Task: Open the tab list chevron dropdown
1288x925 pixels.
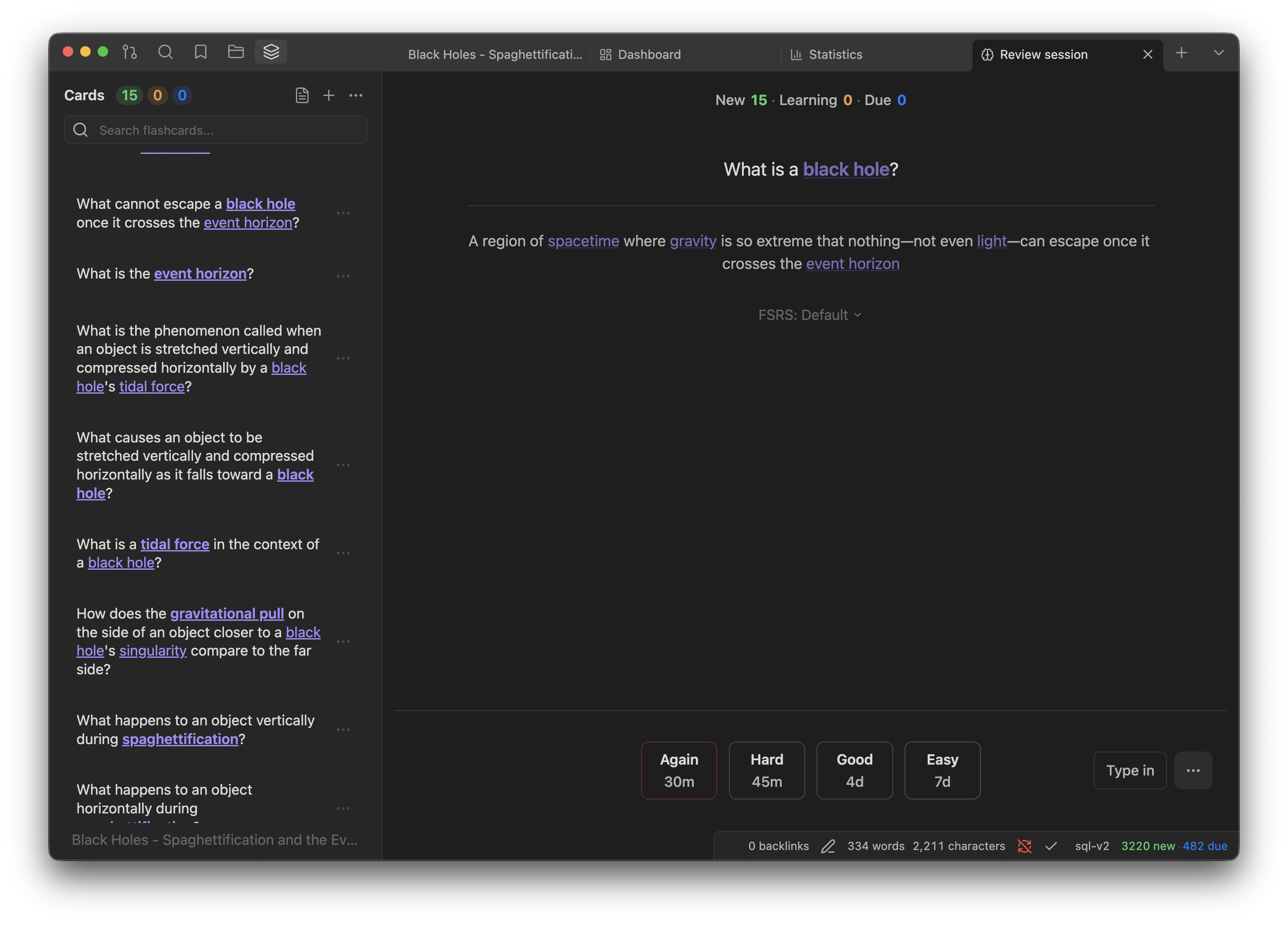Action: click(1219, 53)
